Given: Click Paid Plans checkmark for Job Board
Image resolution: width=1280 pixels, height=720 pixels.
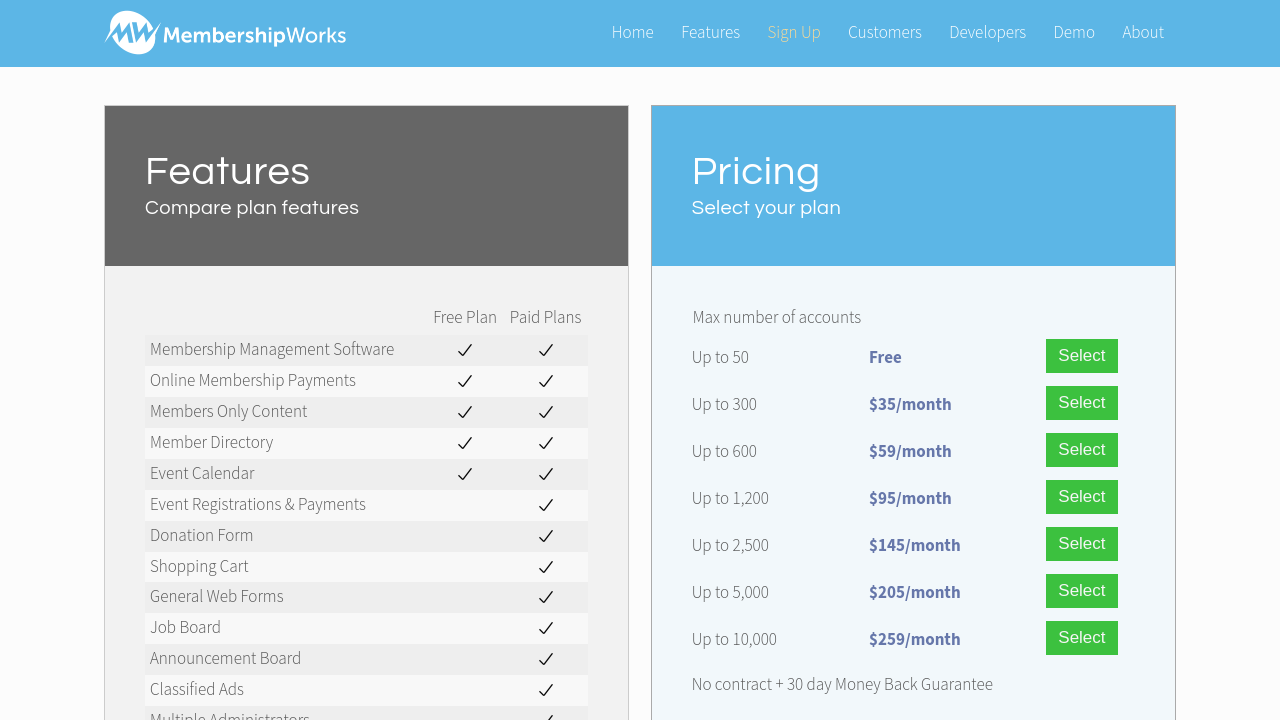Looking at the screenshot, I should tap(546, 628).
